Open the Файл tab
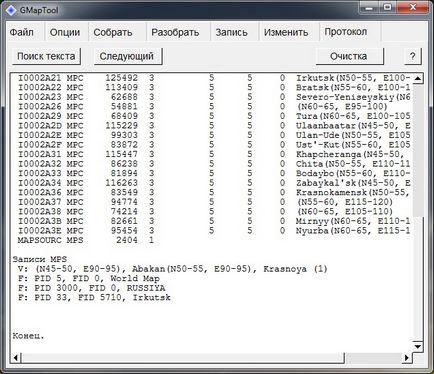Image resolution: width=434 pixels, height=374 pixels. 22,32
